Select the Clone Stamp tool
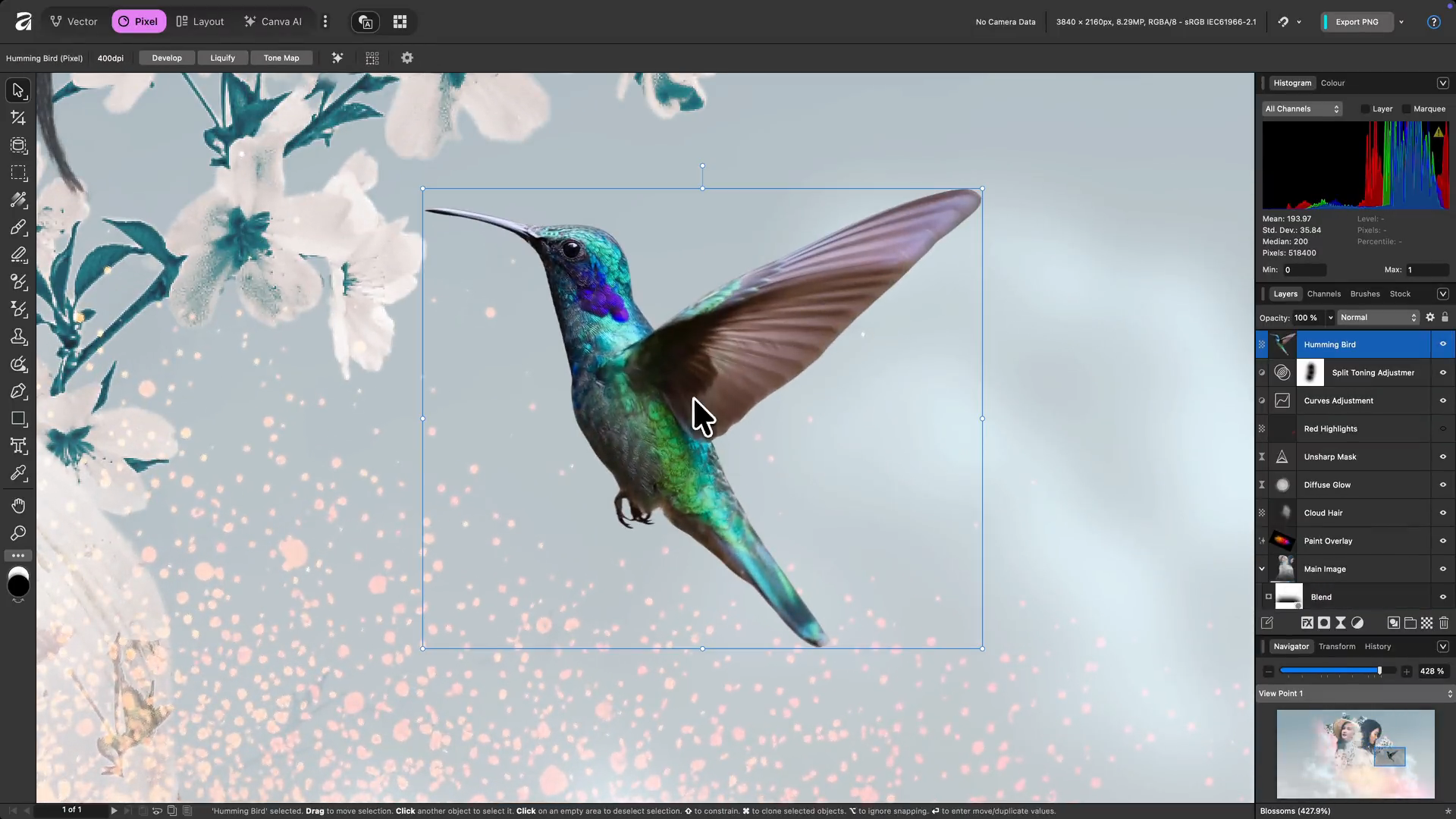The width and height of the screenshot is (1456, 819). tap(18, 337)
